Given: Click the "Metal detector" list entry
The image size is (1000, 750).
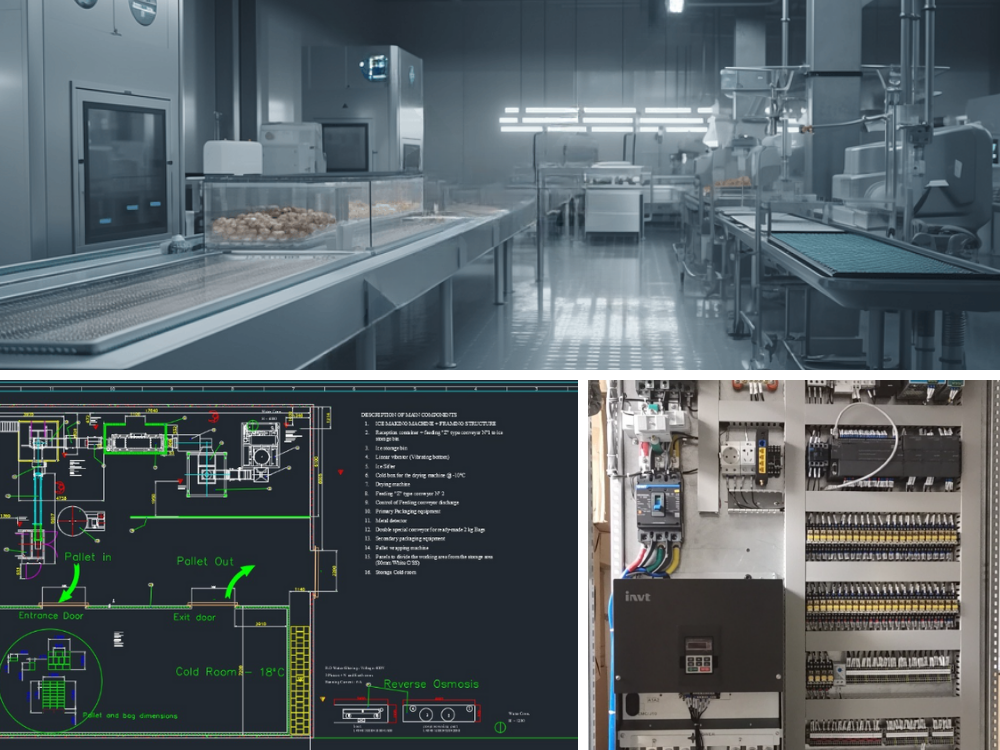Looking at the screenshot, I should coord(396,519).
